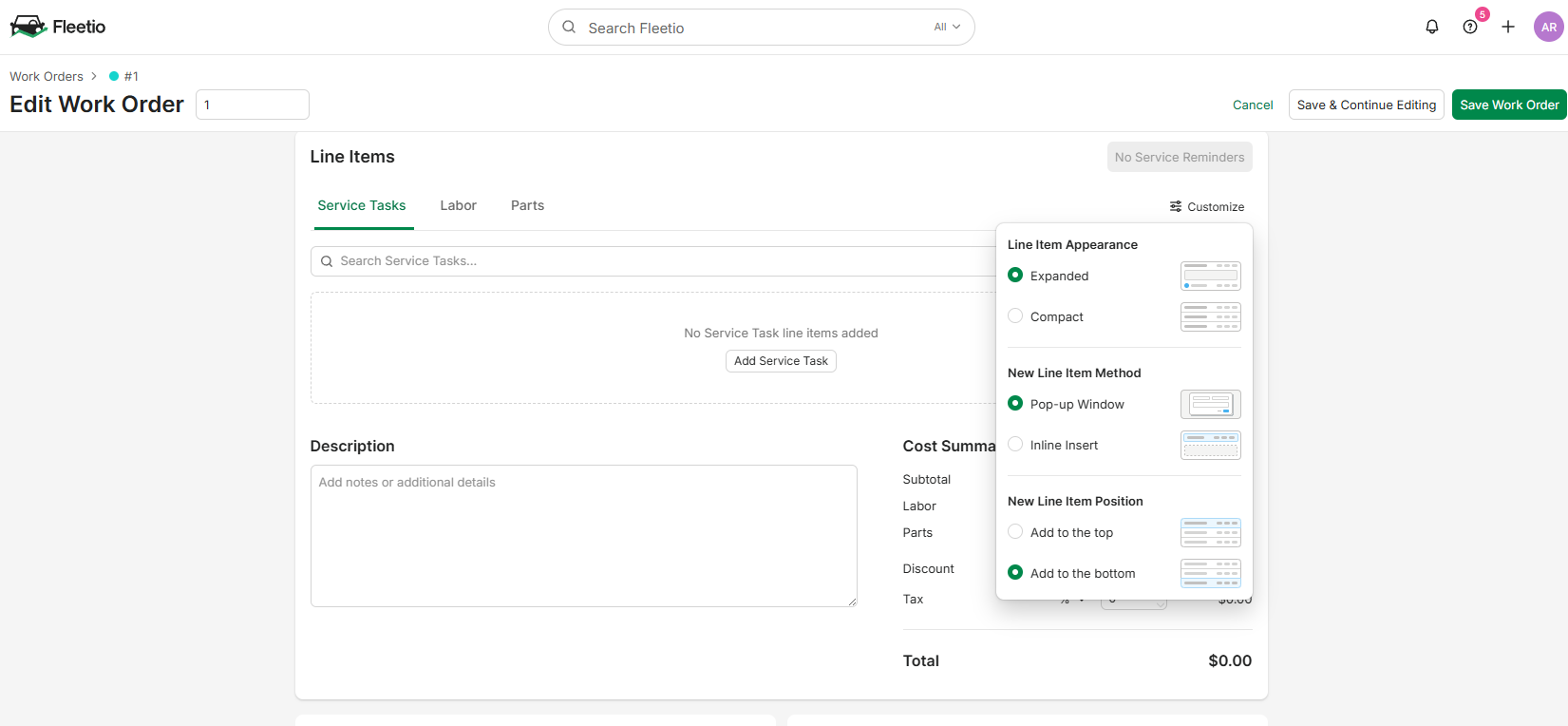This screenshot has height=726, width=1568.
Task: Click the Add to the top preview thumbnail
Action: coord(1211,532)
